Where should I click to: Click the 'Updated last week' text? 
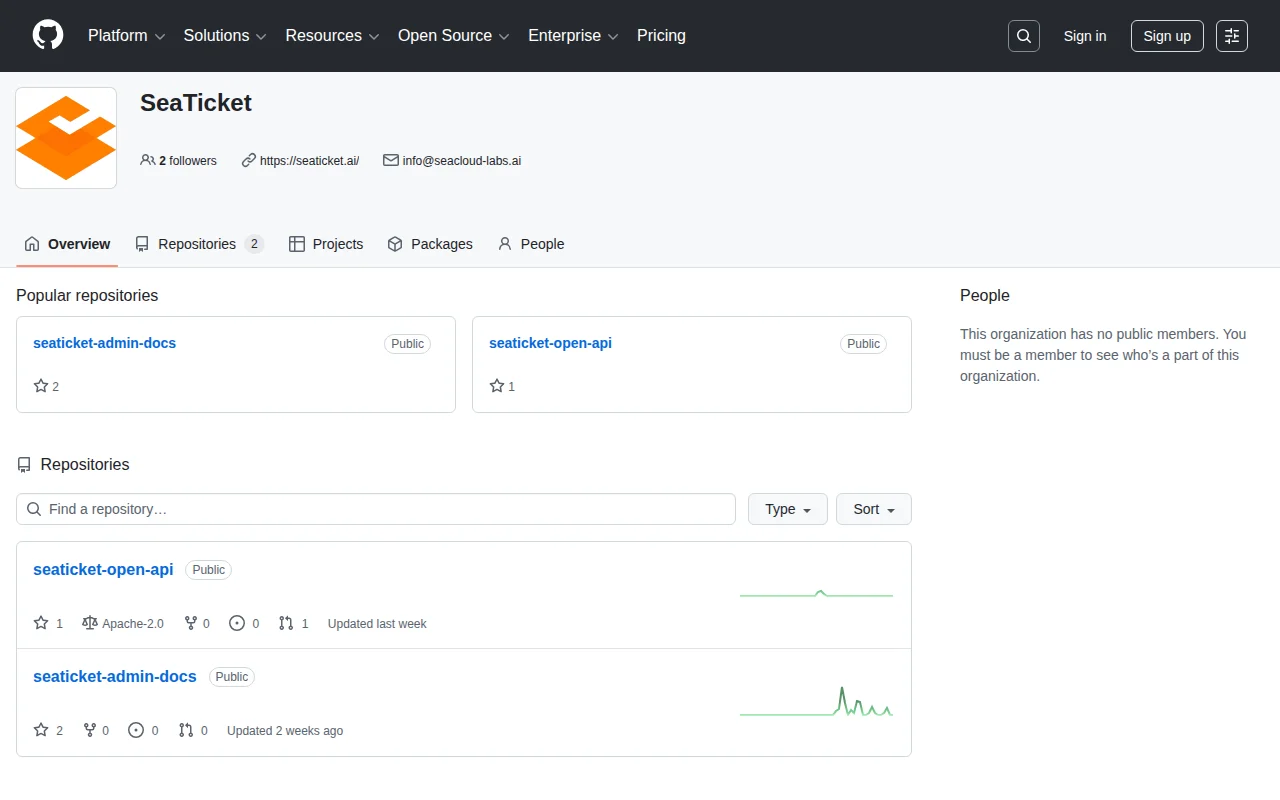[x=377, y=623]
